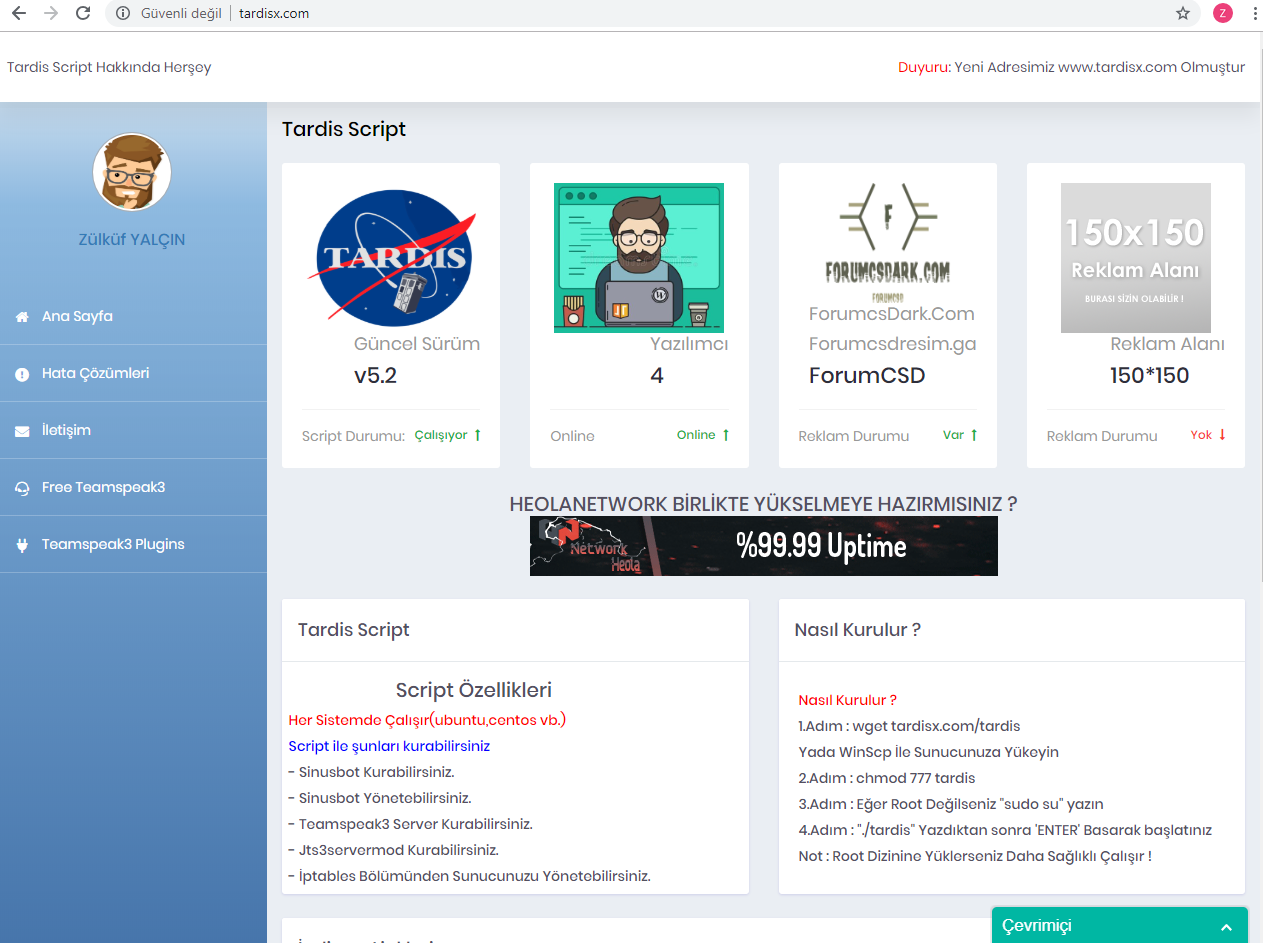Viewport: 1263px width, 943px height.
Task: Click the TARDIS logo image
Action: 391,258
